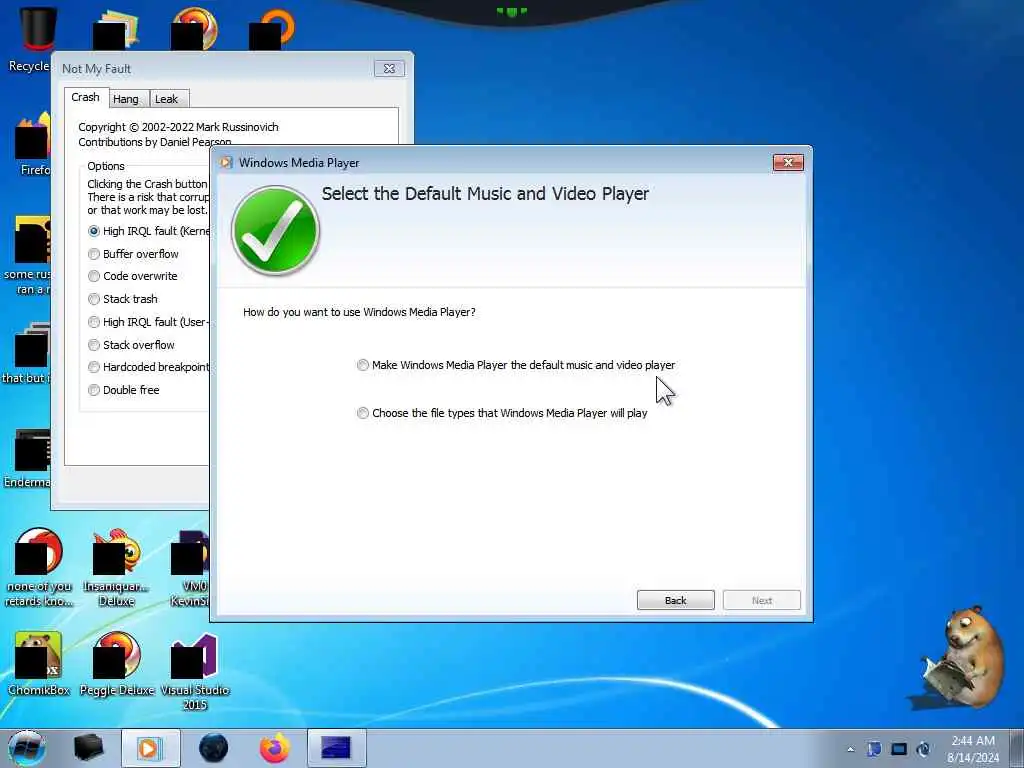Click the Back button in Windows Media Player

point(676,600)
